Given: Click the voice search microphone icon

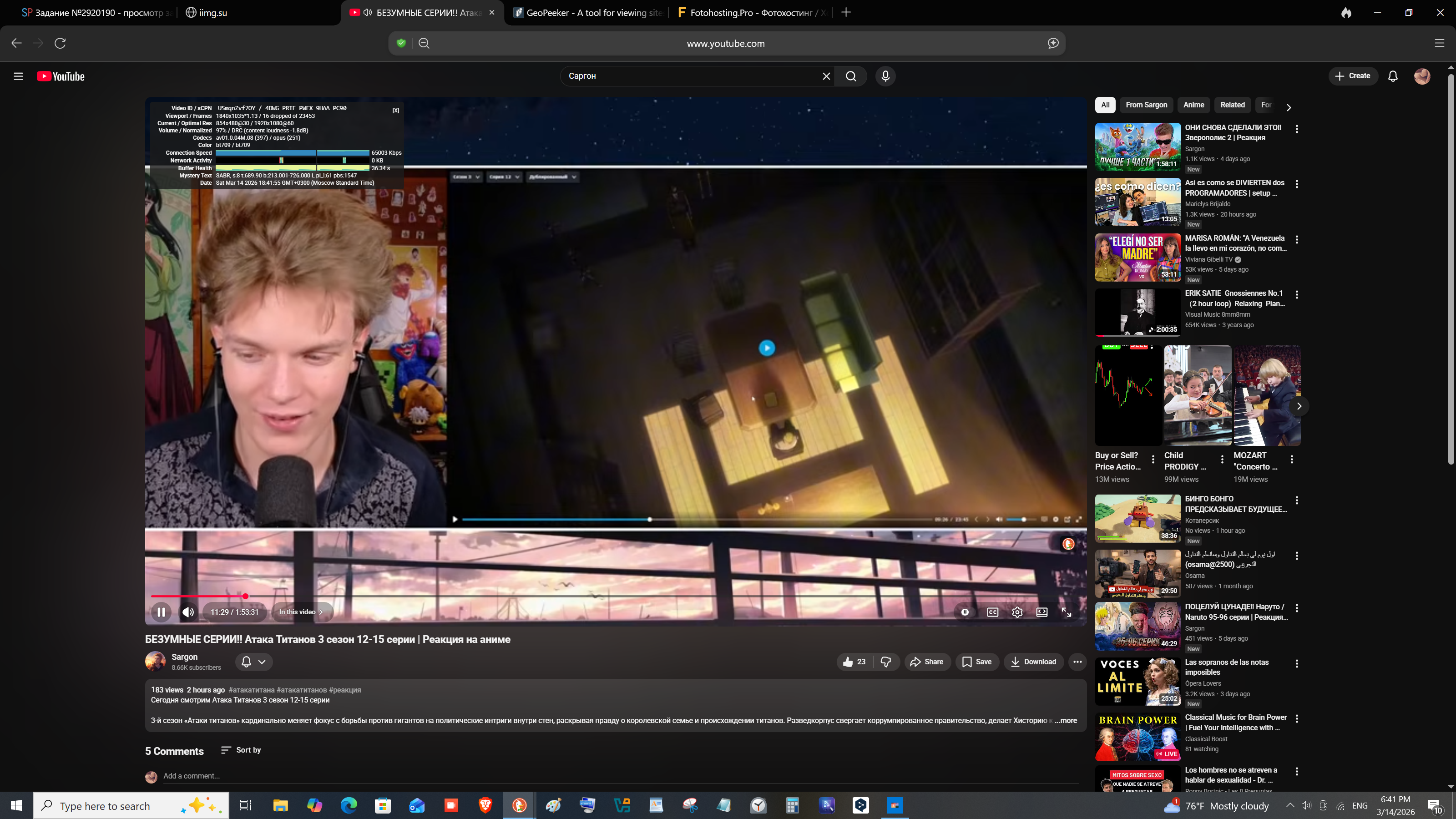Looking at the screenshot, I should pos(885,76).
